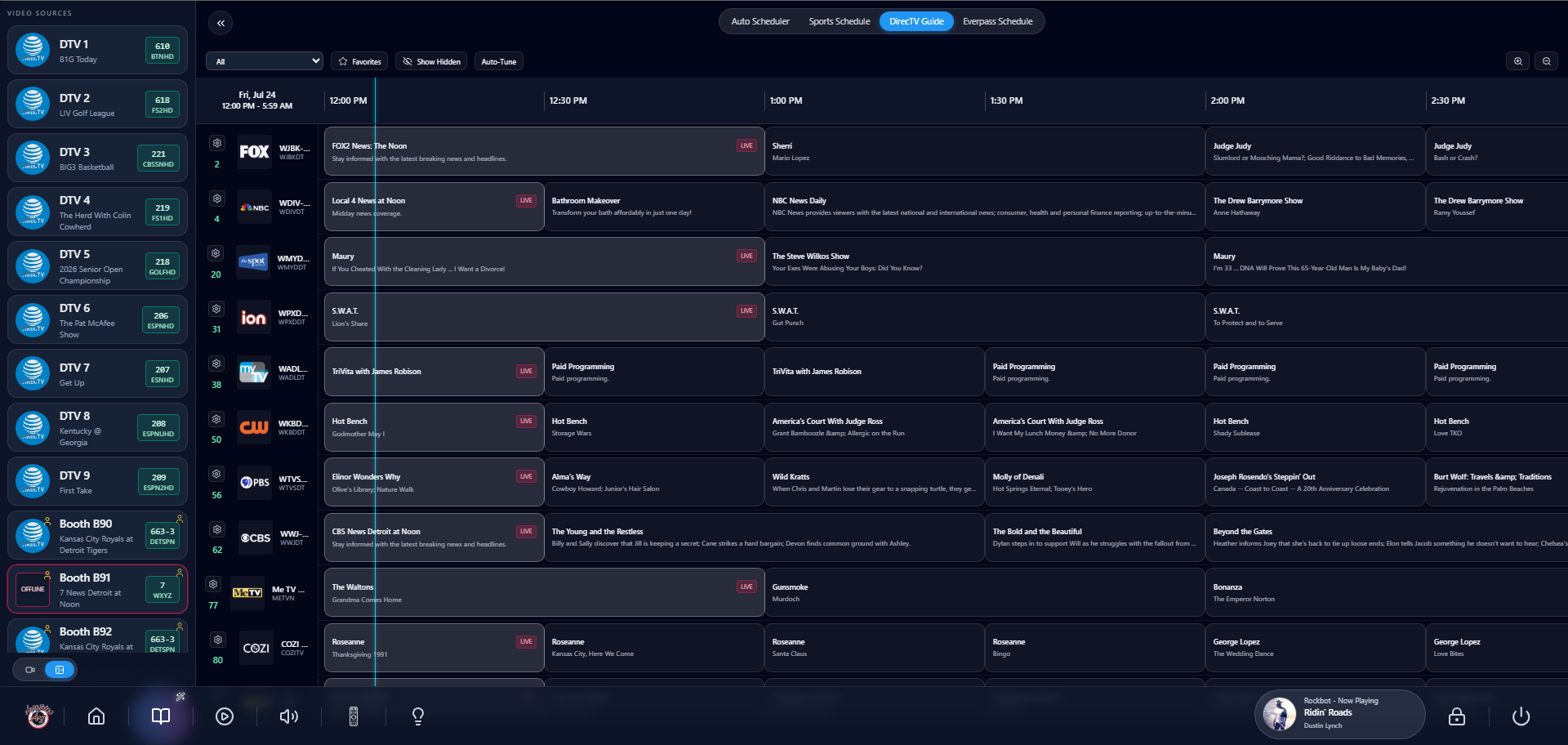Click the 618 FS2HD channel badge
This screenshot has height=745, width=1568.
coord(163,105)
